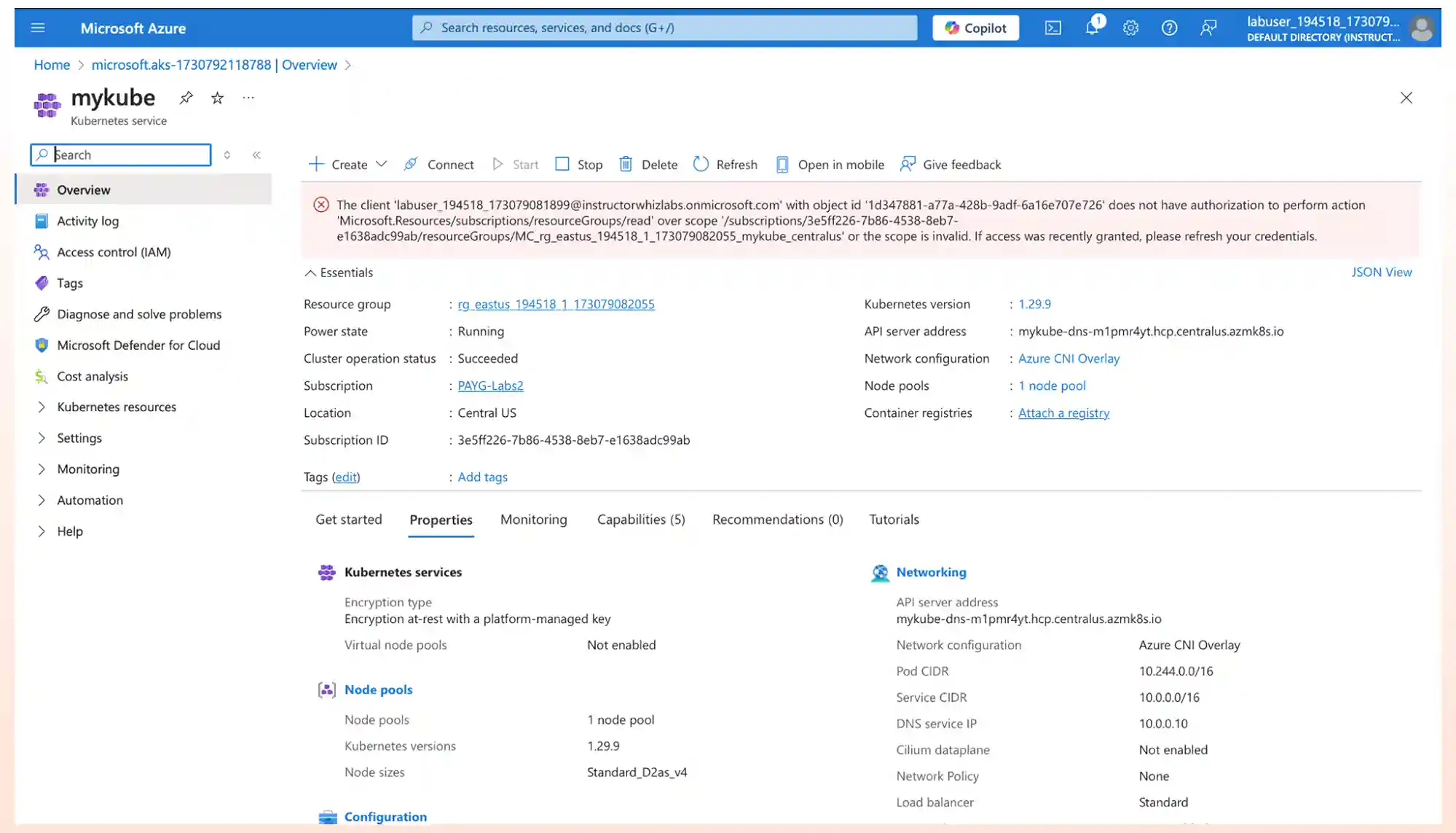Open the Create dropdown
This screenshot has width=1456, height=833.
click(x=347, y=165)
